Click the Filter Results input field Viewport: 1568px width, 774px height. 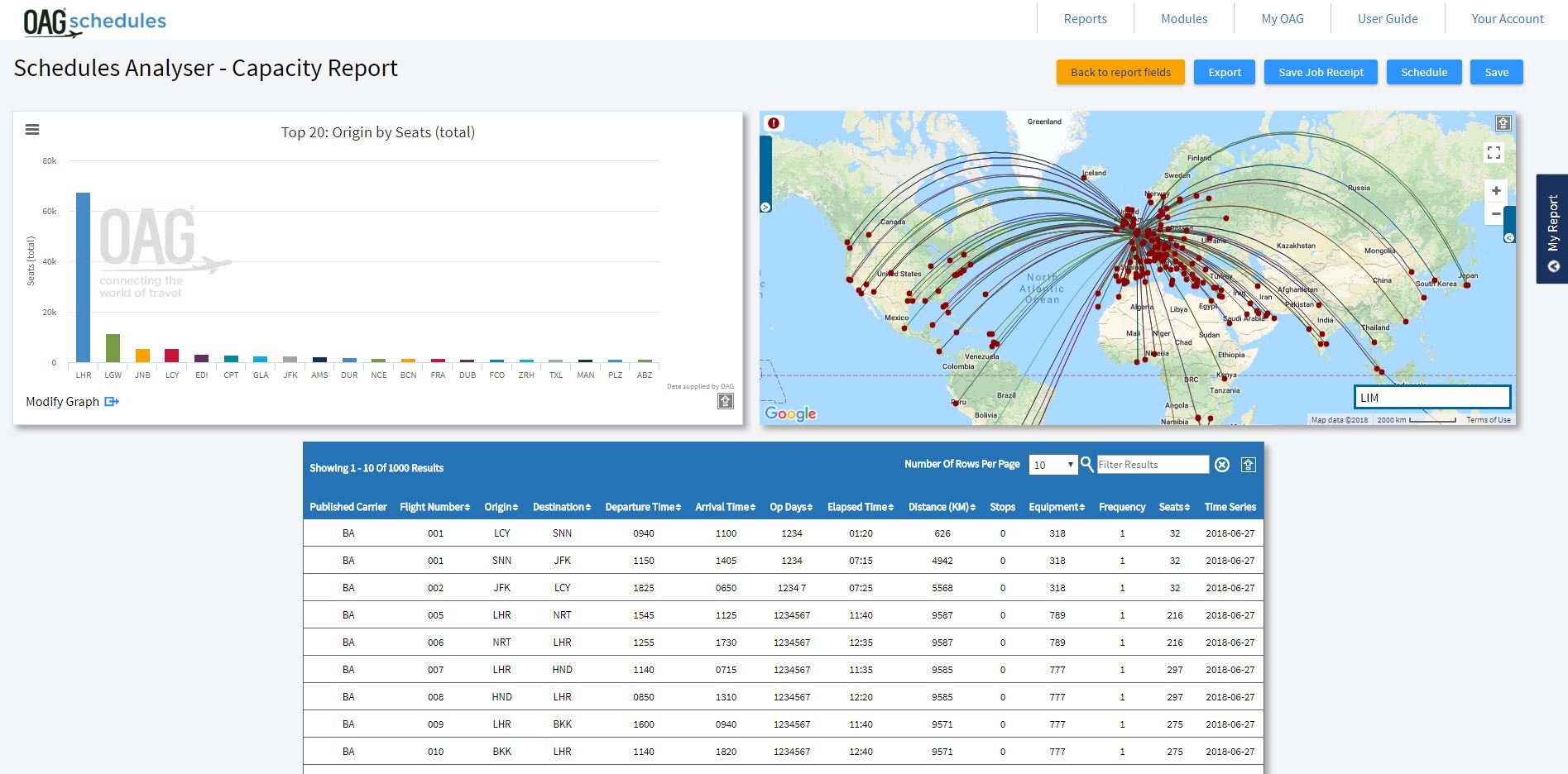coord(1153,465)
